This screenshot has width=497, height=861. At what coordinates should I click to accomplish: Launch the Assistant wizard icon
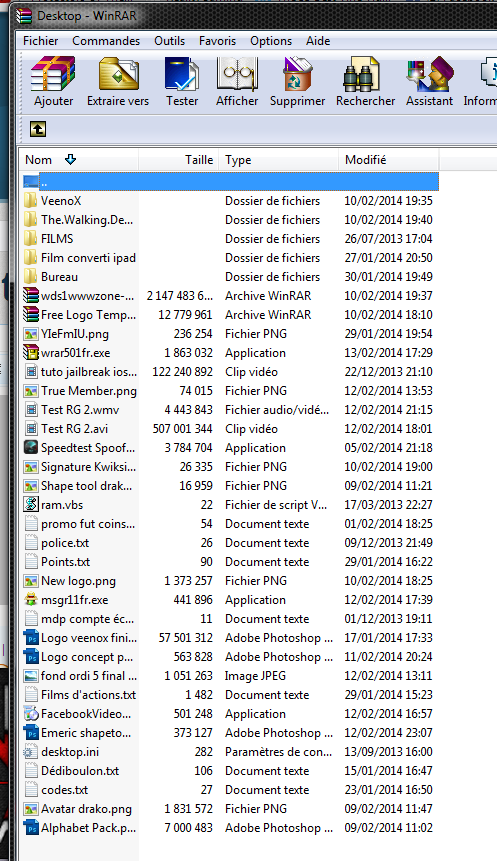coord(430,74)
